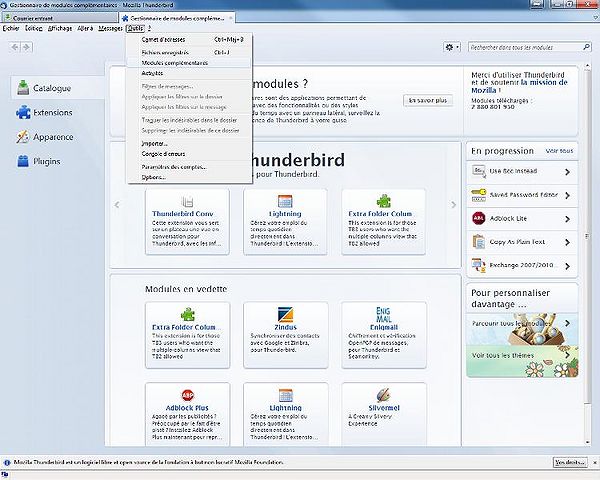Open Paramètres des comptes menu item
This screenshot has height=480, width=600.
tap(189, 167)
